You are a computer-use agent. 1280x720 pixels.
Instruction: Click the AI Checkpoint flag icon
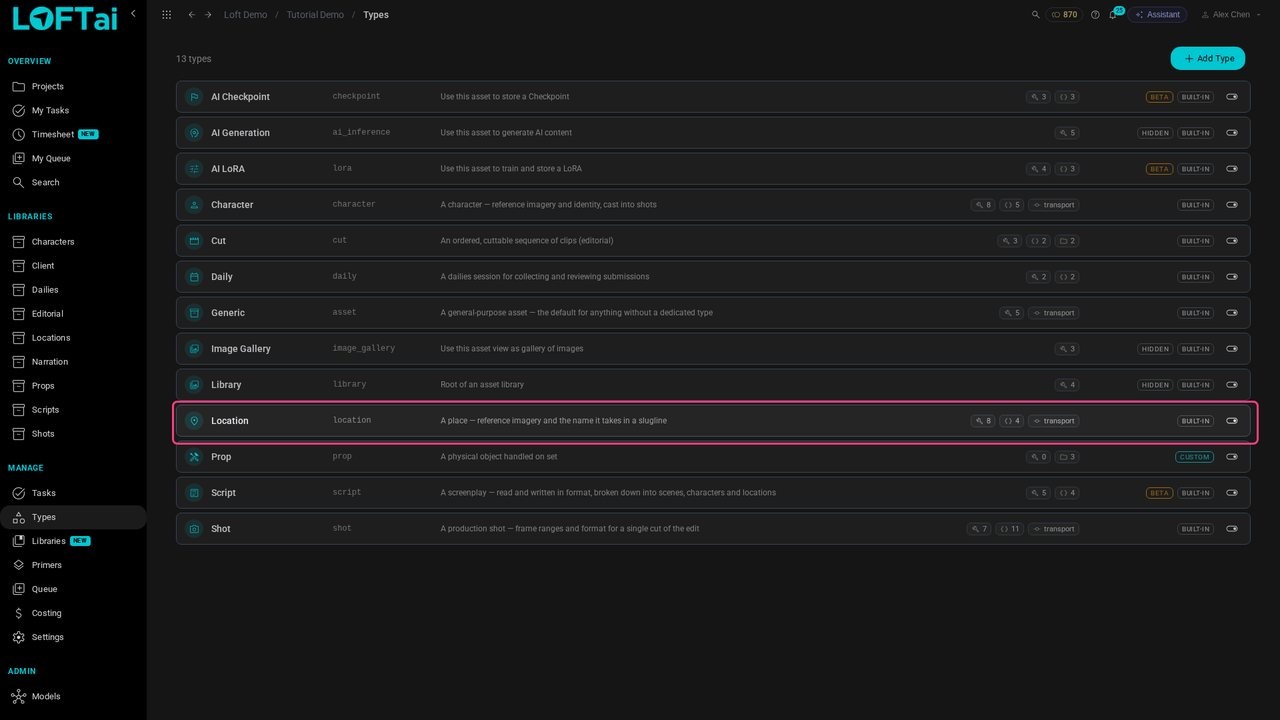click(x=194, y=97)
